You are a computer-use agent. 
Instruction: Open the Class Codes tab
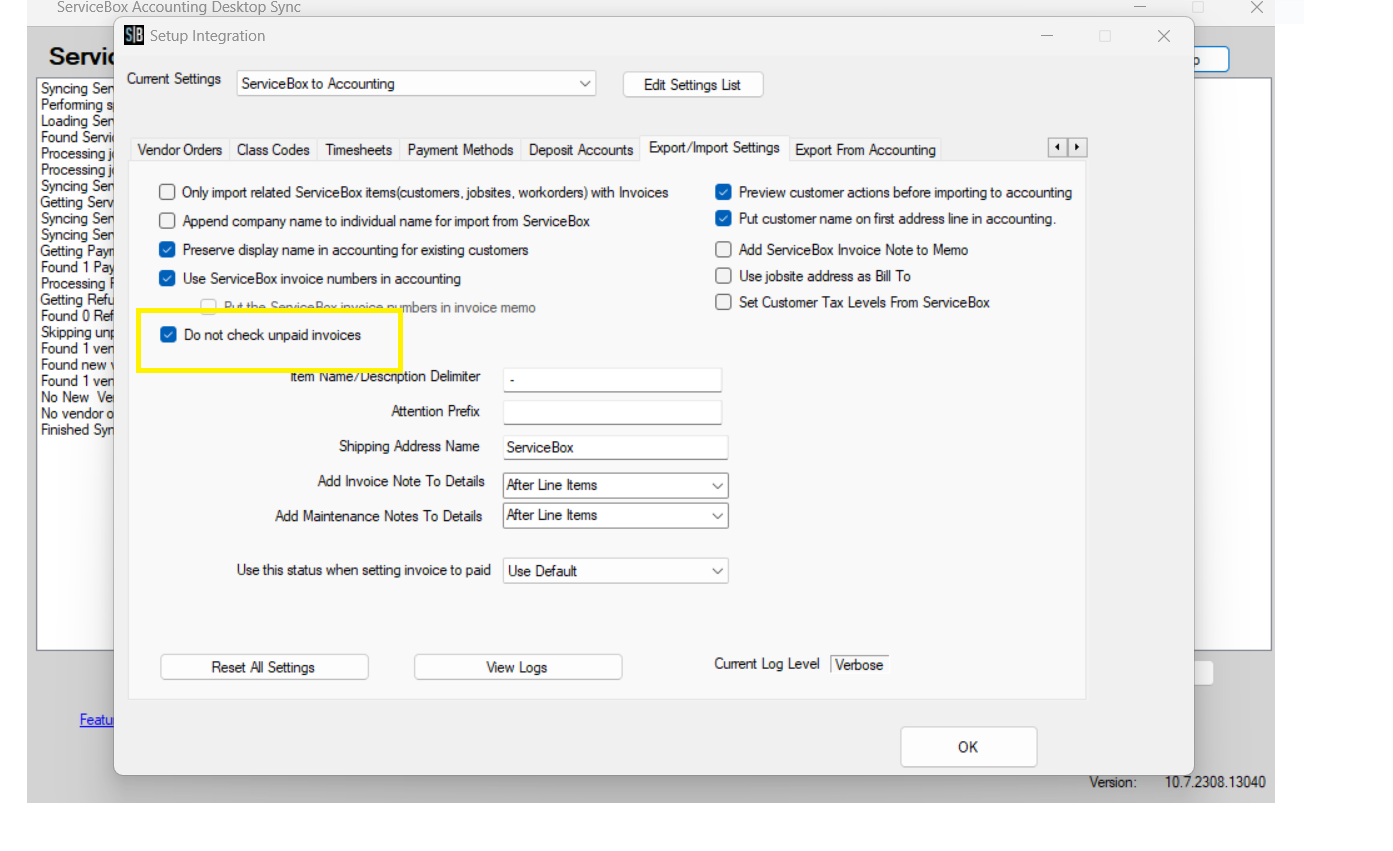tap(273, 150)
